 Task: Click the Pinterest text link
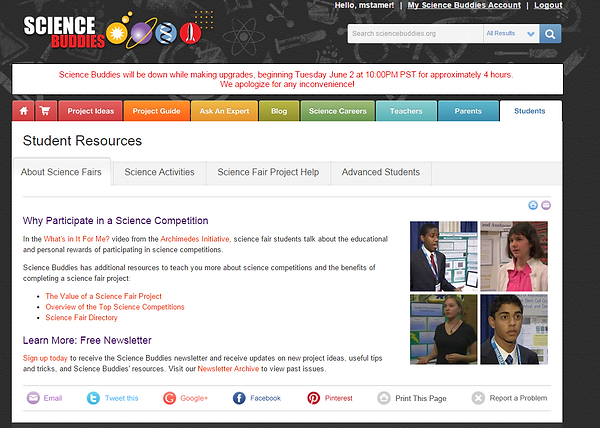339,398
